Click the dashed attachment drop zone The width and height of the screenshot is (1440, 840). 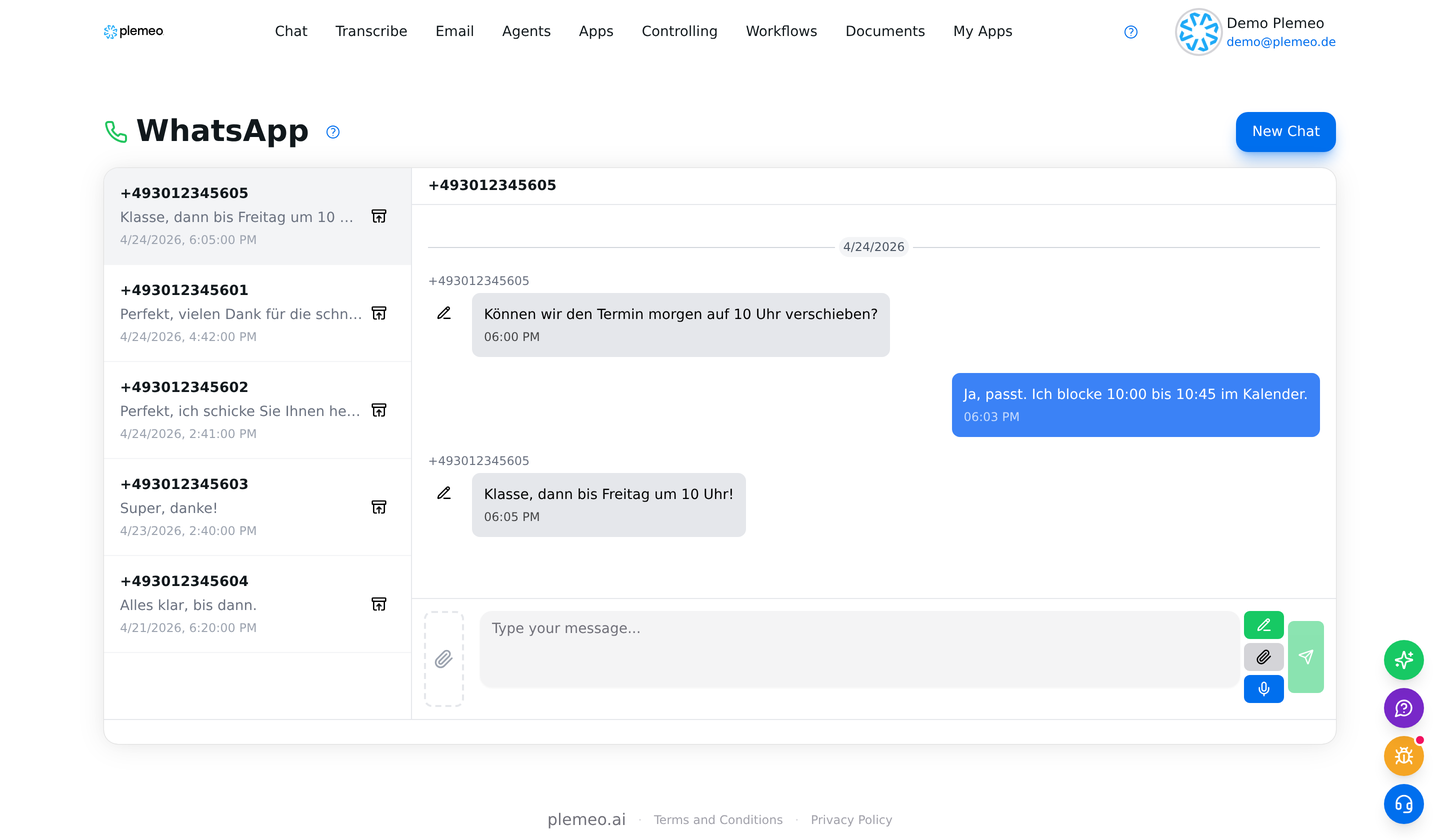(x=444, y=659)
